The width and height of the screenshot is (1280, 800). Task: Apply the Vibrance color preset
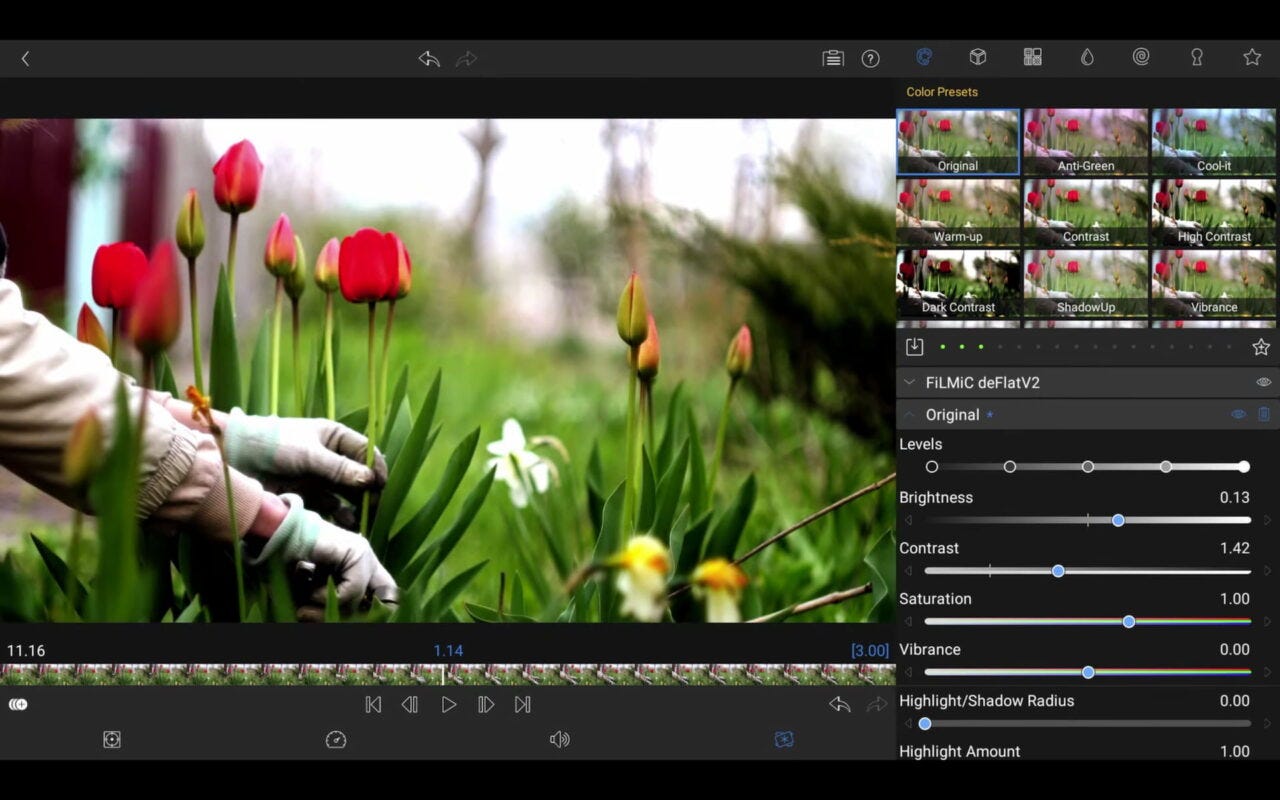(1214, 284)
